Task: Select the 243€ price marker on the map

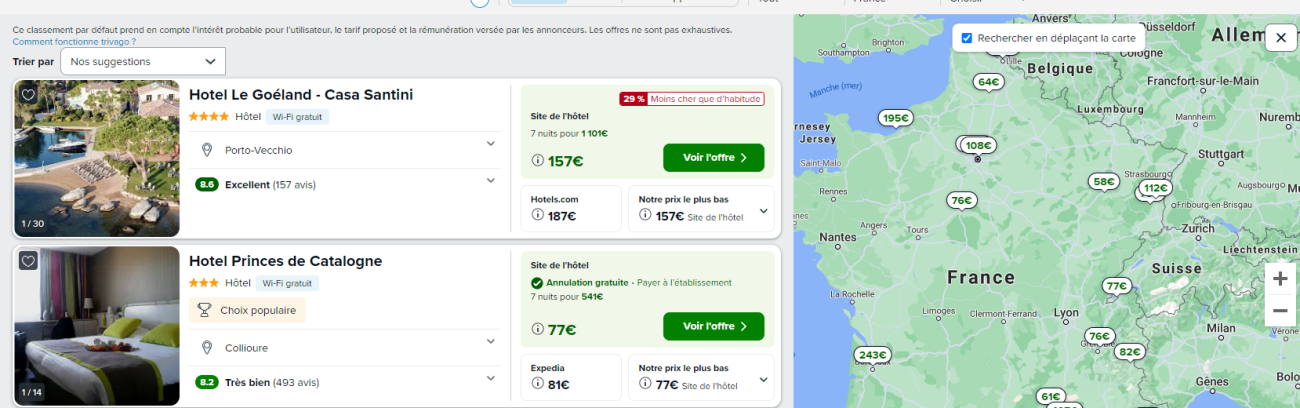Action: [872, 355]
